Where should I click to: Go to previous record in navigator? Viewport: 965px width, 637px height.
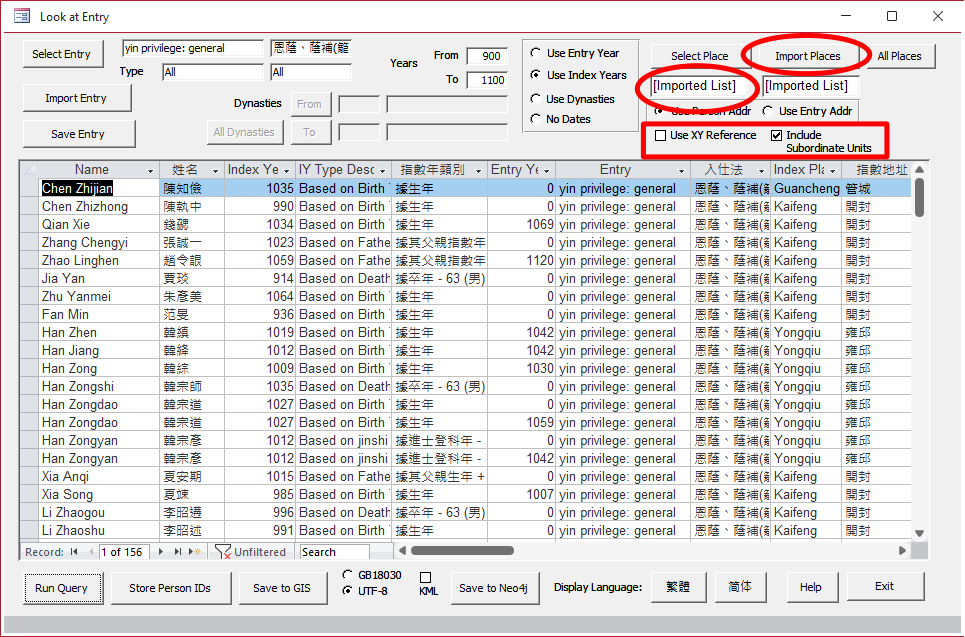pos(91,552)
